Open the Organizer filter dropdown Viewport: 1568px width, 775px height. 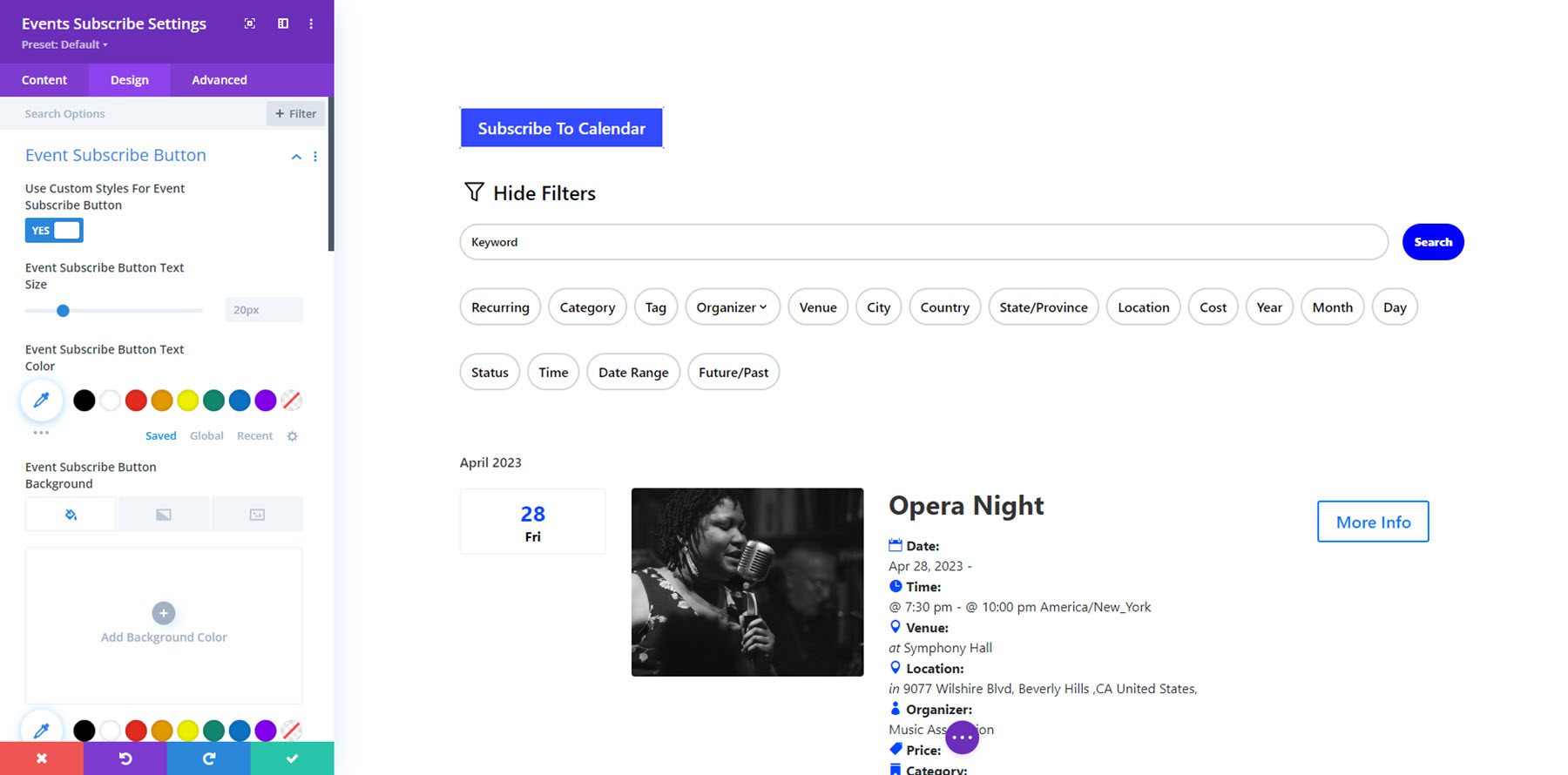point(732,307)
